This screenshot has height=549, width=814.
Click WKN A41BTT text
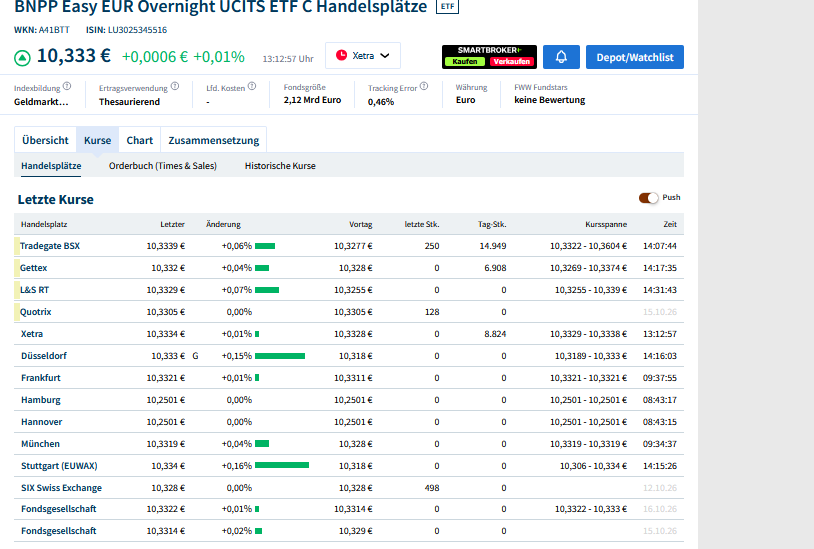coord(42,30)
